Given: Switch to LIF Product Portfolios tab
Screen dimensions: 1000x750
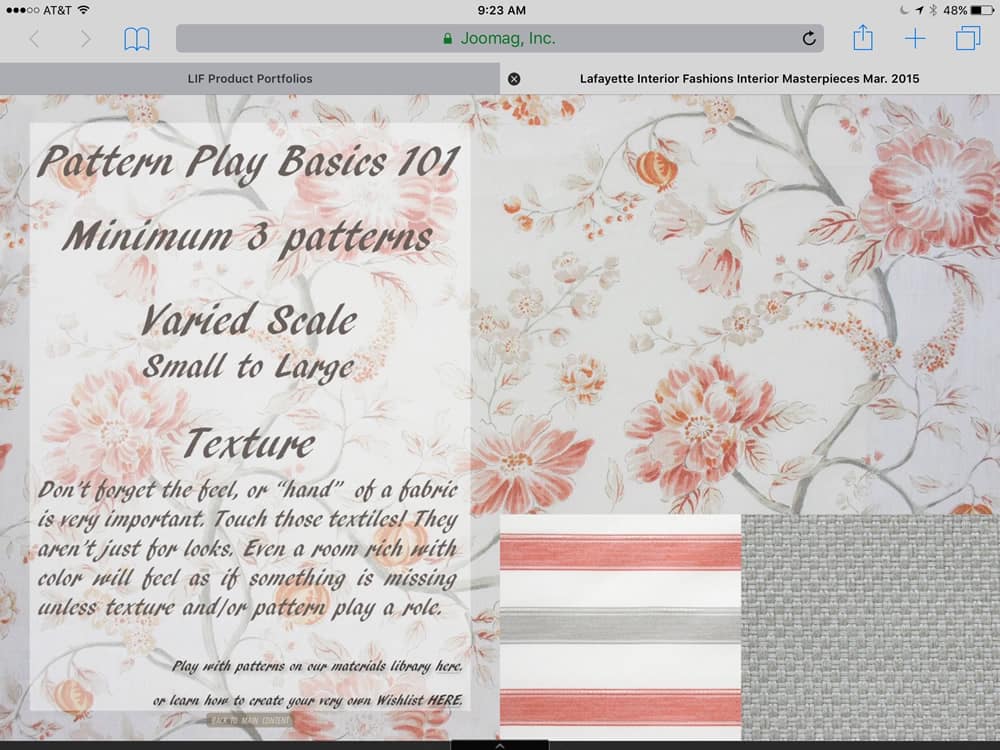Looking at the screenshot, I should pyautogui.click(x=250, y=78).
